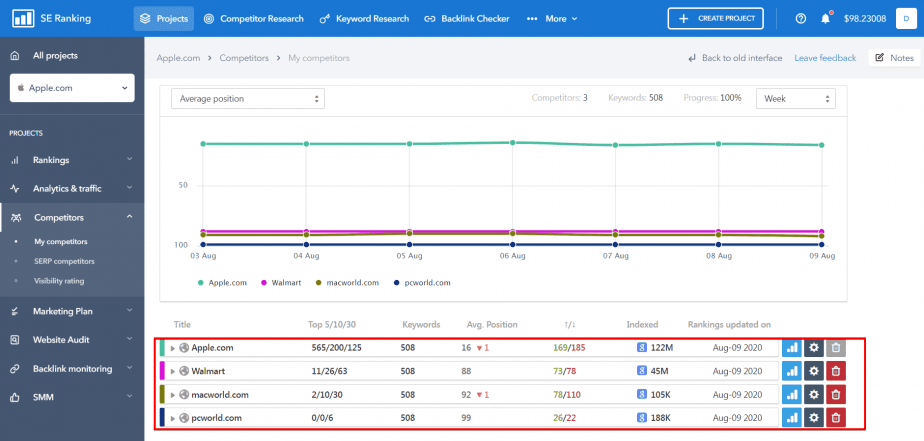
Task: Open Competitor Research in top navigation
Action: (253, 18)
